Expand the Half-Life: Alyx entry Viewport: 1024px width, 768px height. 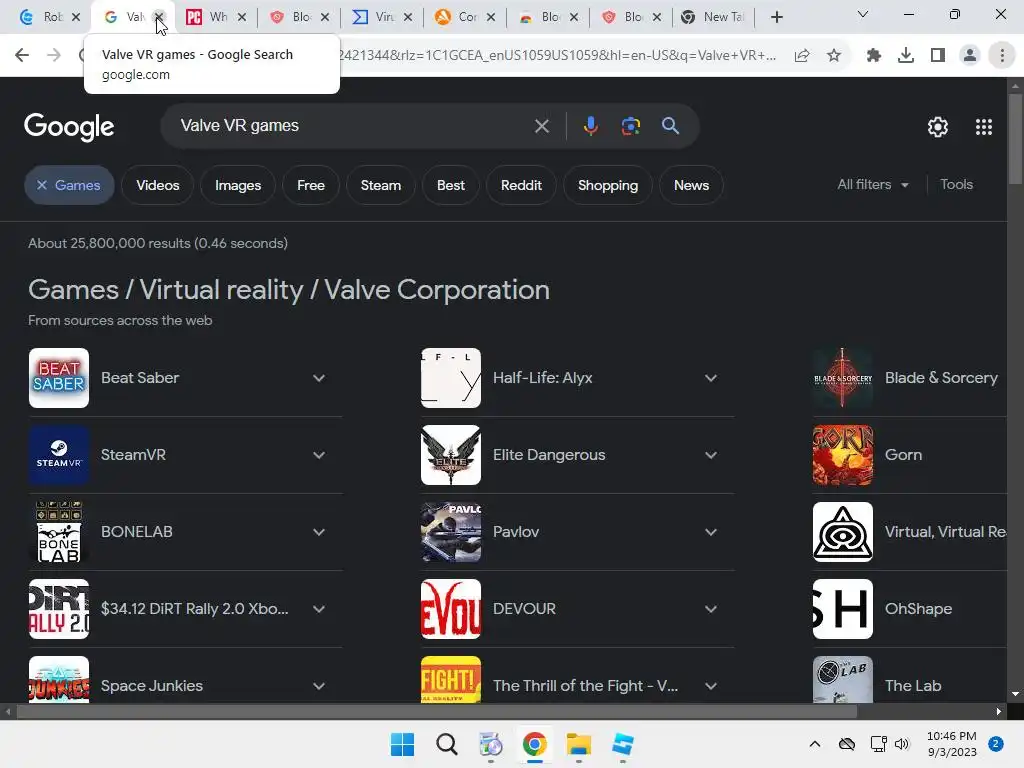click(x=711, y=378)
